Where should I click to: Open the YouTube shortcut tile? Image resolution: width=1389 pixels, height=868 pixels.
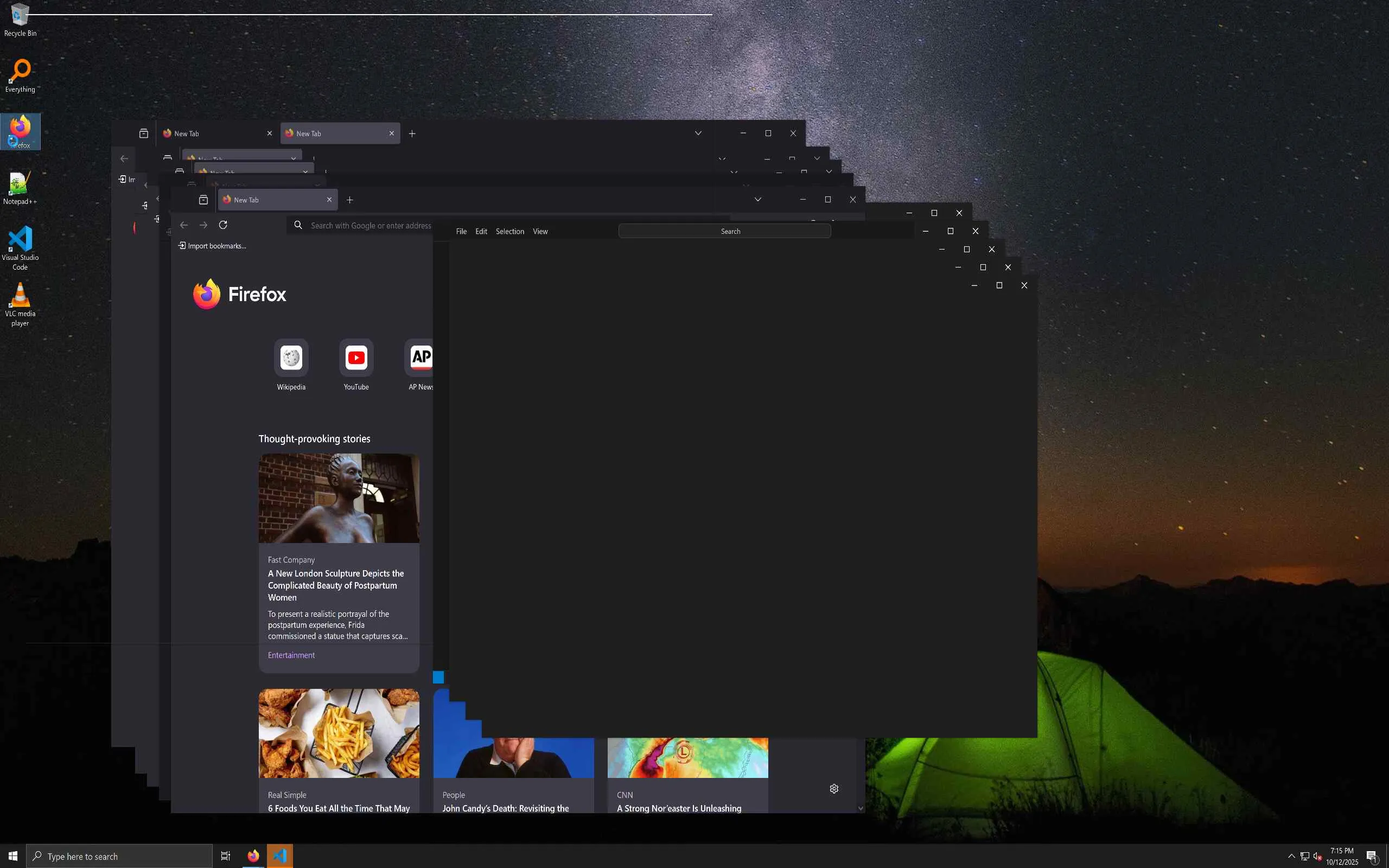[356, 358]
